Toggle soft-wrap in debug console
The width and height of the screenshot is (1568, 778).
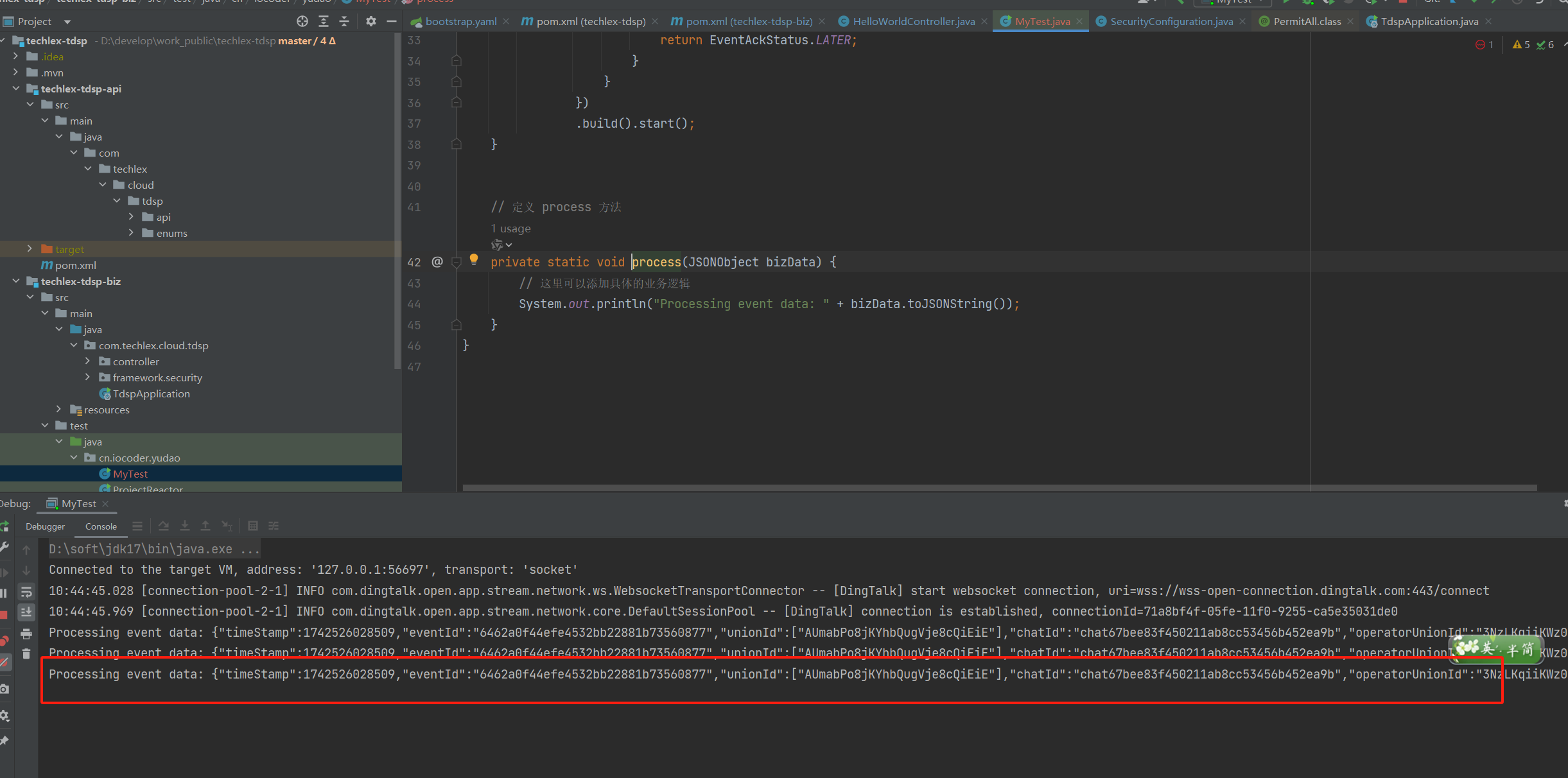(x=26, y=591)
